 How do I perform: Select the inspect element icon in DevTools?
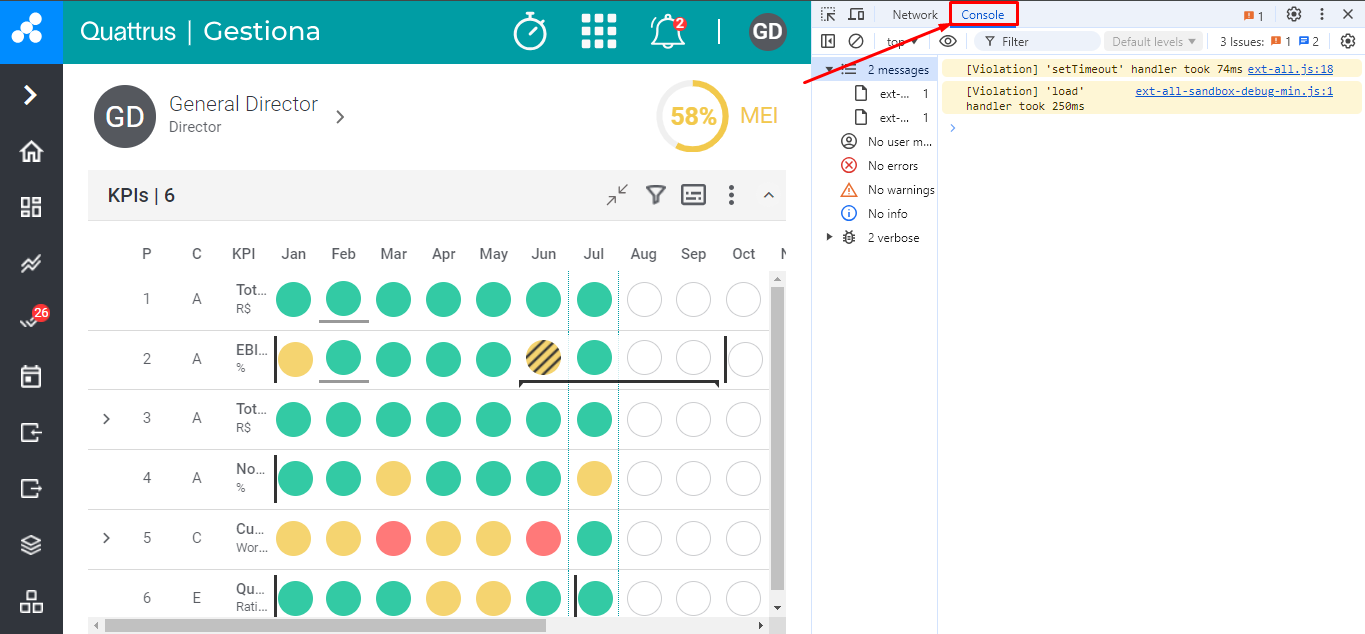(x=828, y=14)
